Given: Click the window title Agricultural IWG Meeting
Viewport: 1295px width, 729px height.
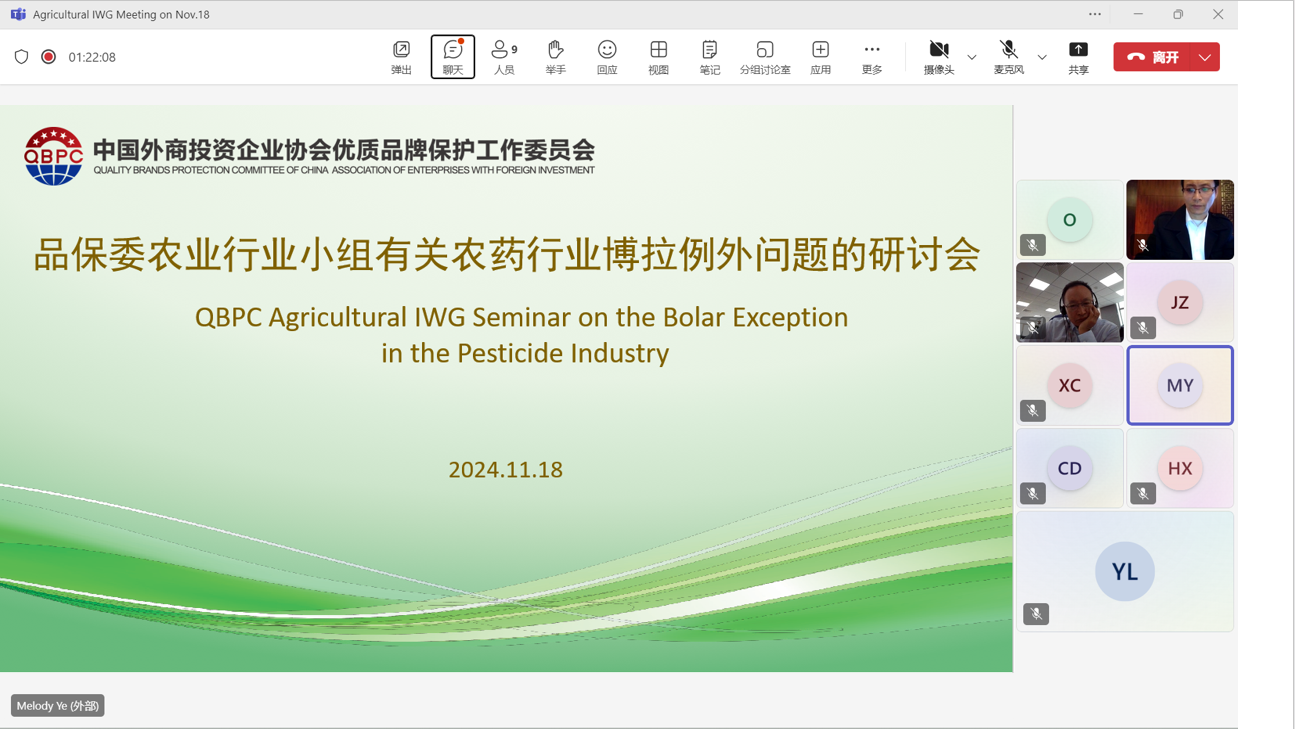Looking at the screenshot, I should click(121, 14).
